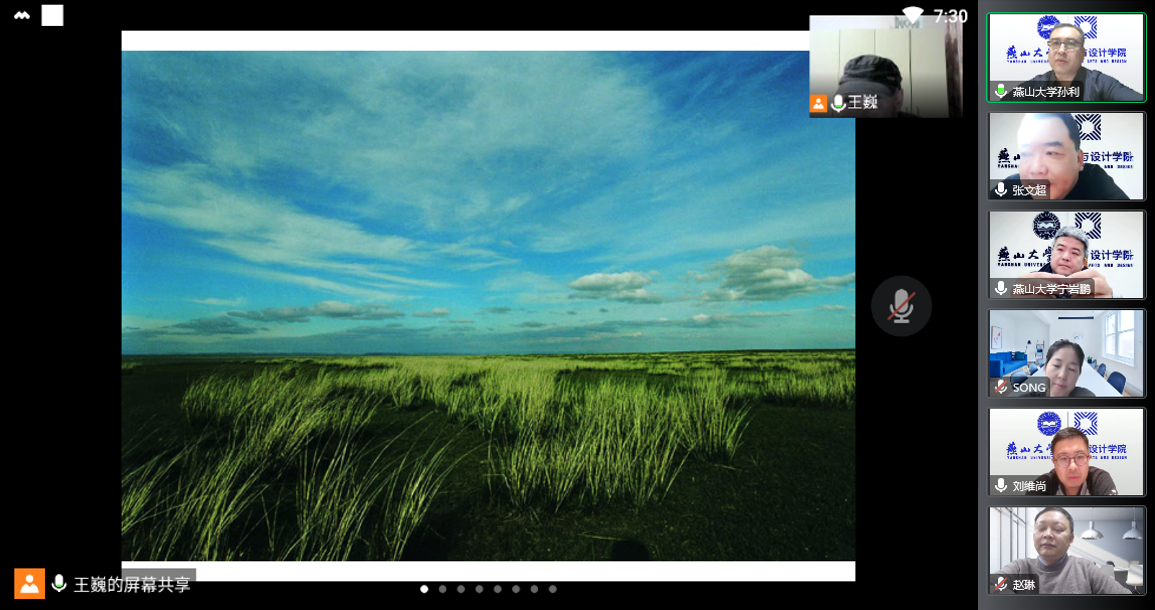
Task: Click the 7:30 clock in status bar
Action: [950, 16]
